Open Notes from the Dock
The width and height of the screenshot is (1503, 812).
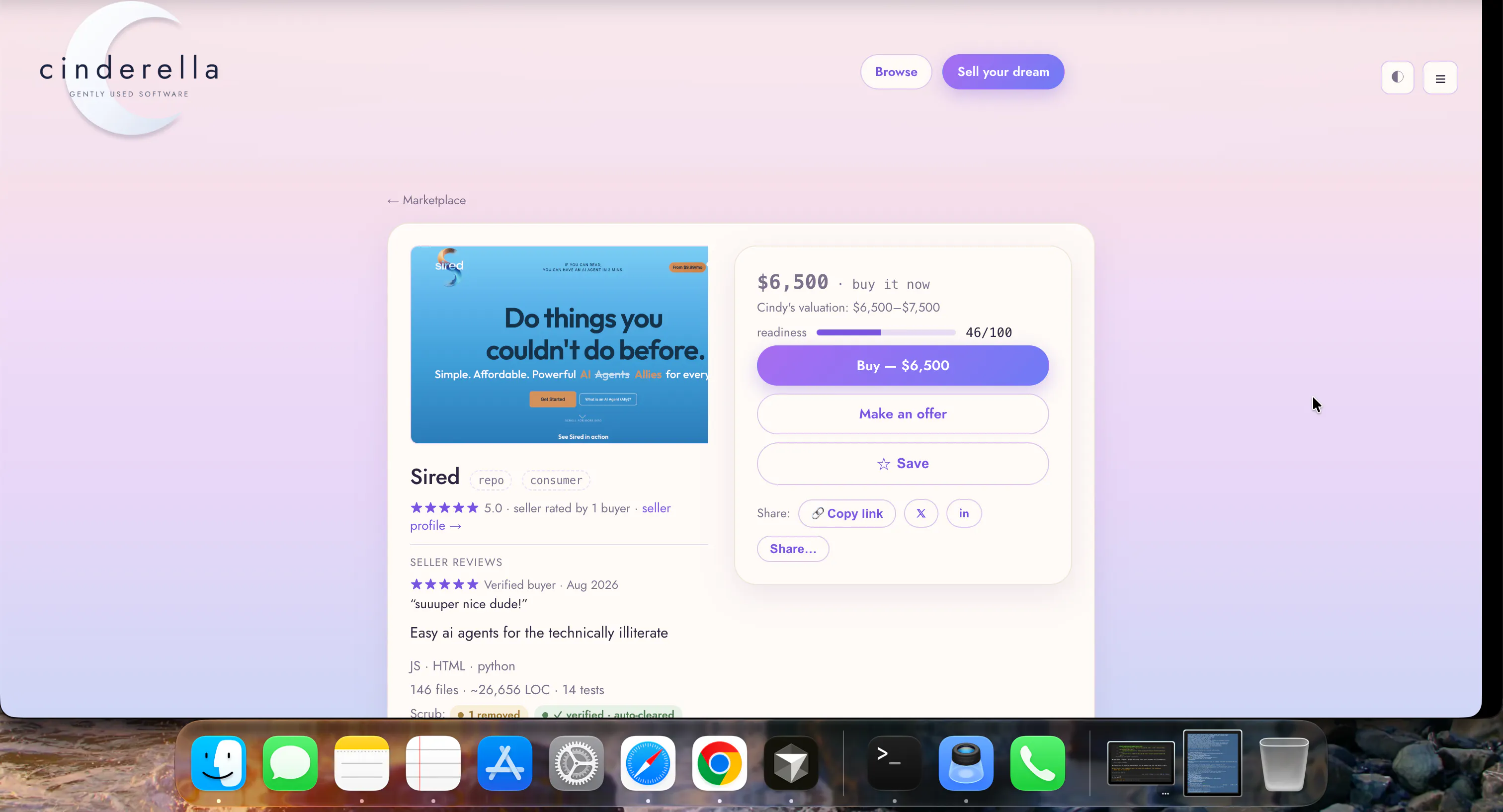coord(362,763)
